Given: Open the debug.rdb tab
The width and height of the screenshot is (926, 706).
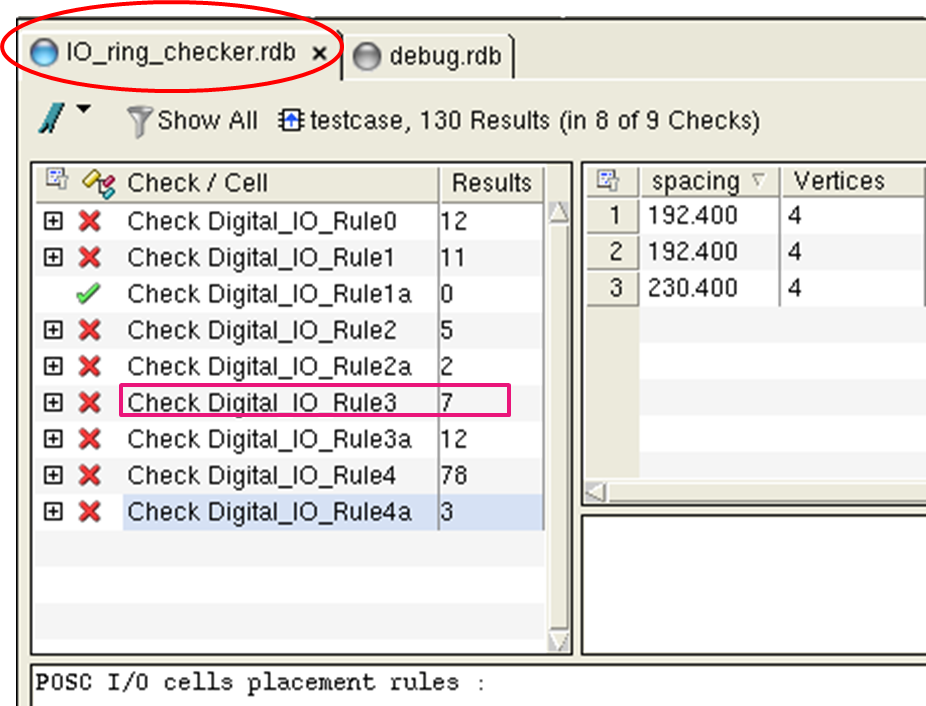Looking at the screenshot, I should (428, 57).
